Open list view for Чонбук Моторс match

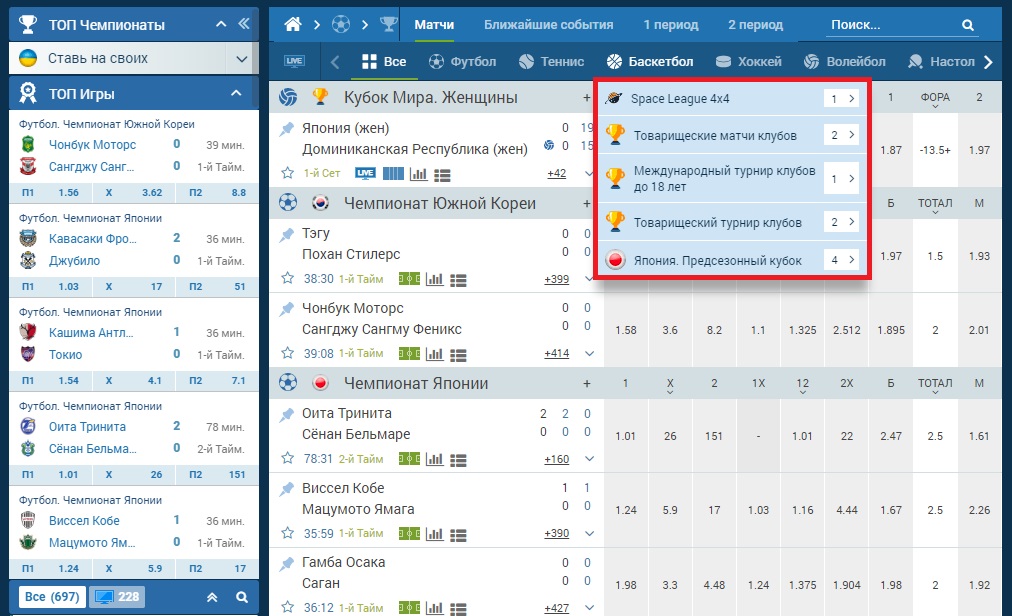pyautogui.click(x=458, y=354)
